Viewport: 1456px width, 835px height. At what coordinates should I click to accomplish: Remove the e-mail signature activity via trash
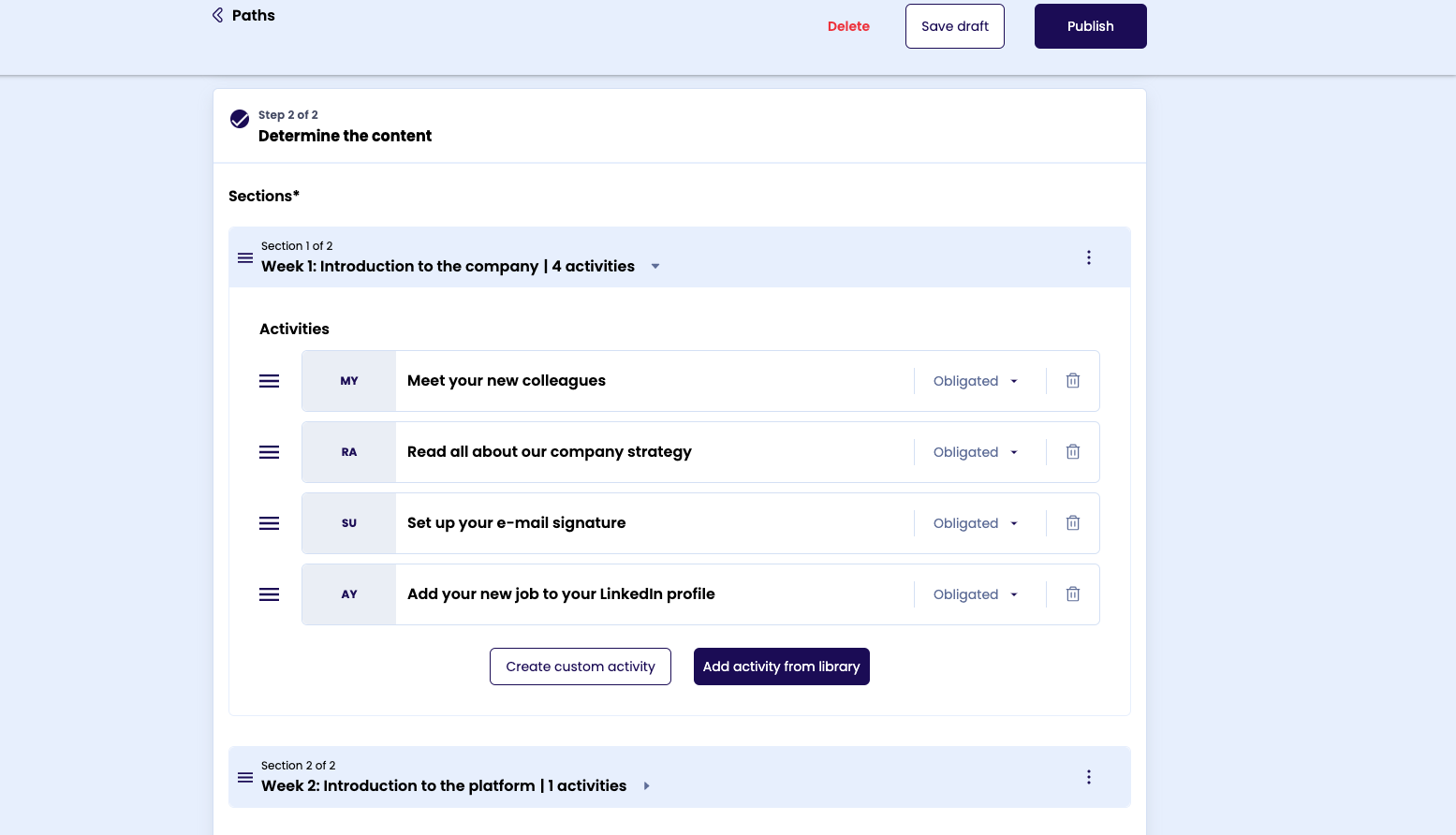(x=1073, y=523)
